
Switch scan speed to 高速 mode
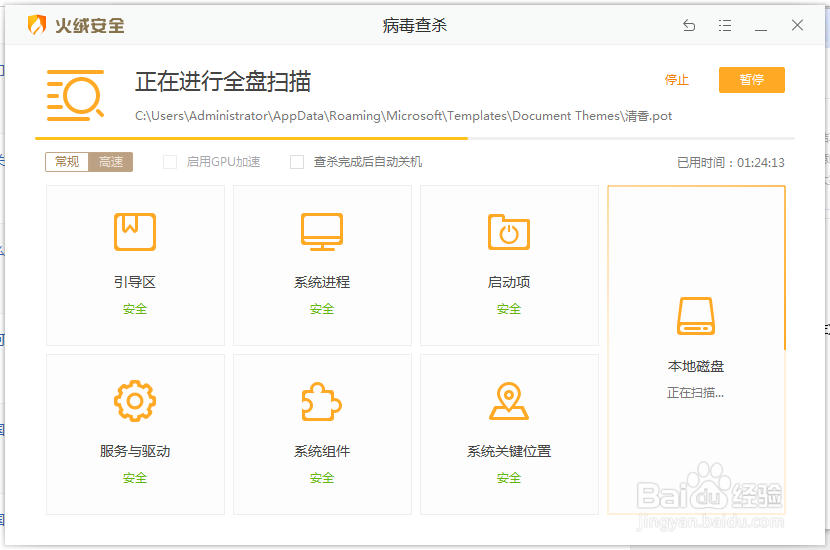111,161
